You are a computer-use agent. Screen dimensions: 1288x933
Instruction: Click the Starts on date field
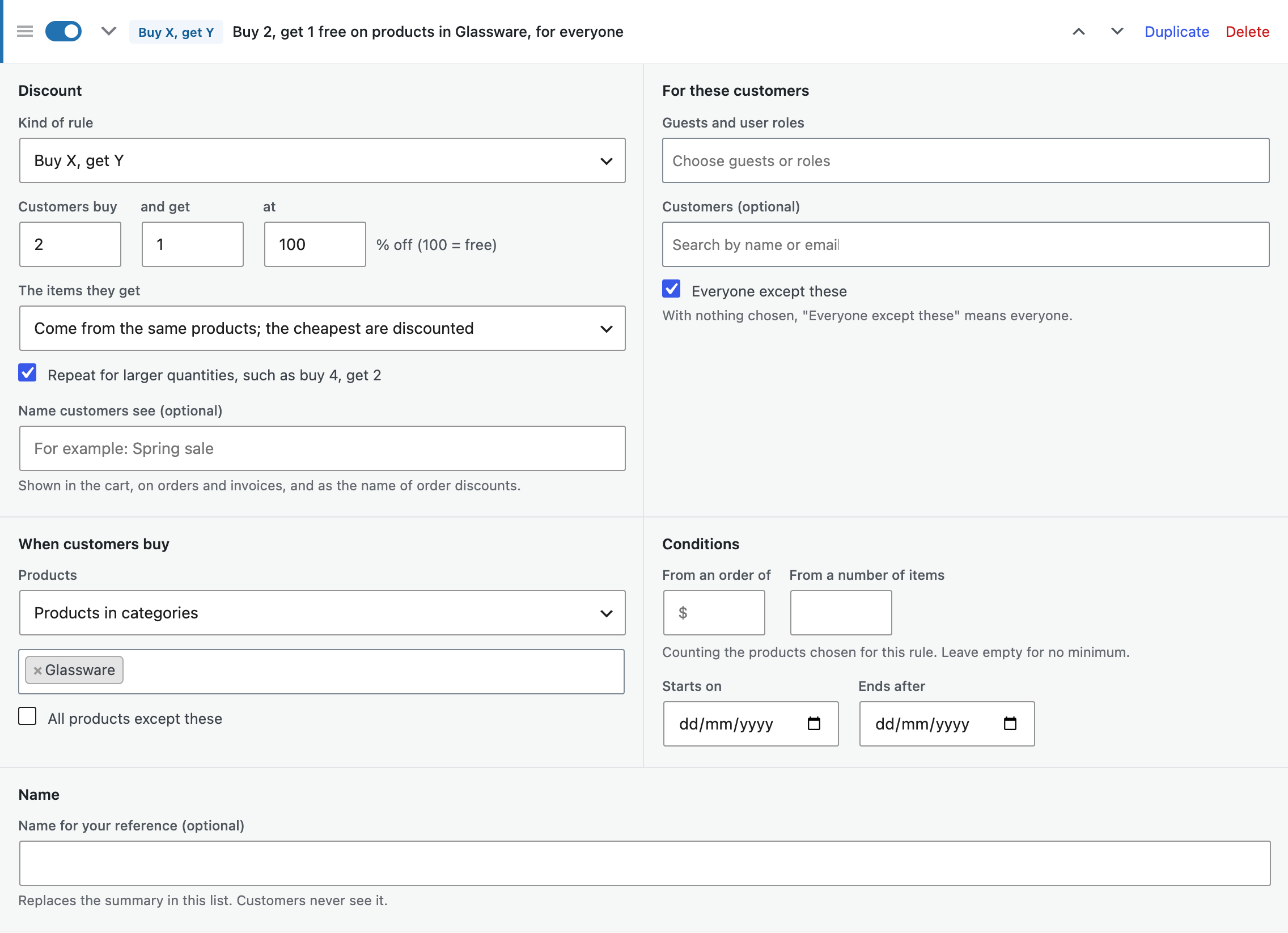coord(751,724)
